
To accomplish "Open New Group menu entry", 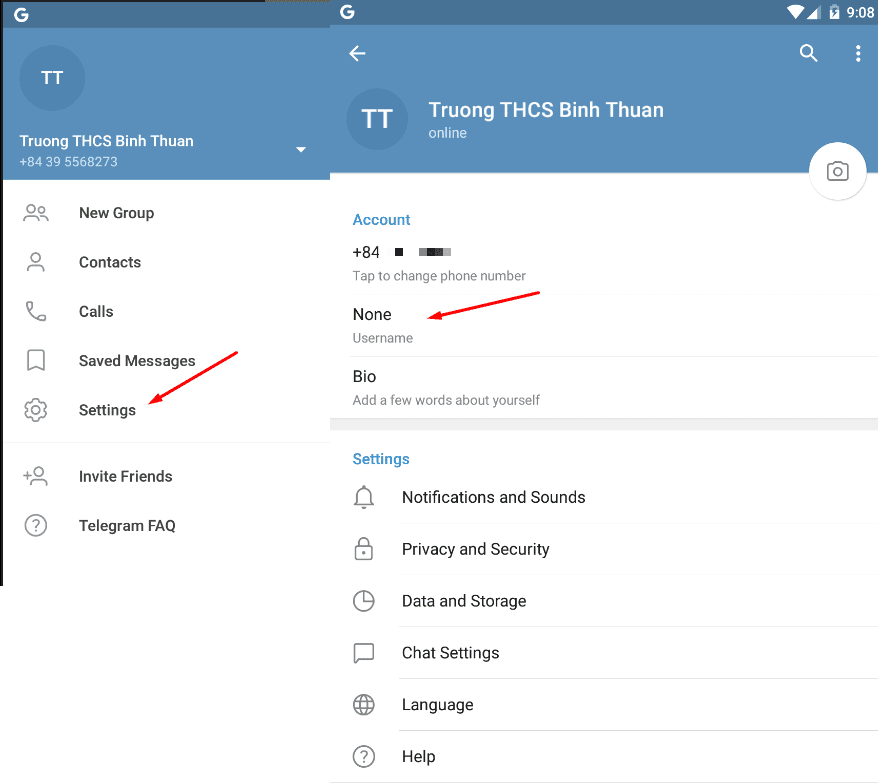I will click(166, 213).
